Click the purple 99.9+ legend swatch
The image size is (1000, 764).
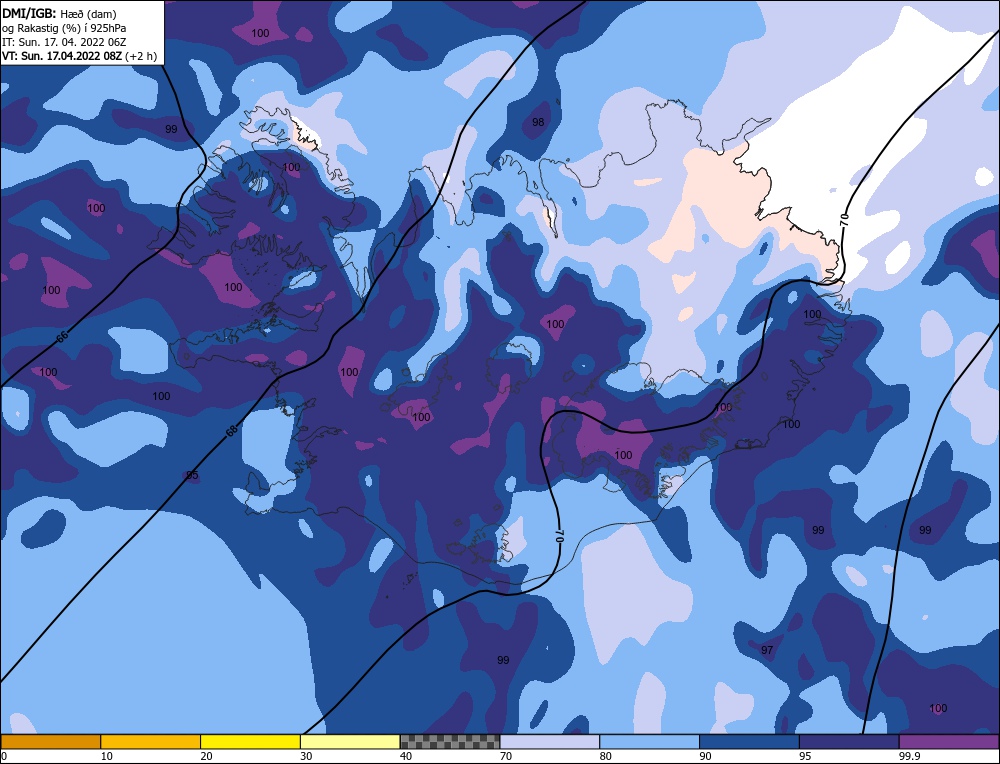pos(949,742)
